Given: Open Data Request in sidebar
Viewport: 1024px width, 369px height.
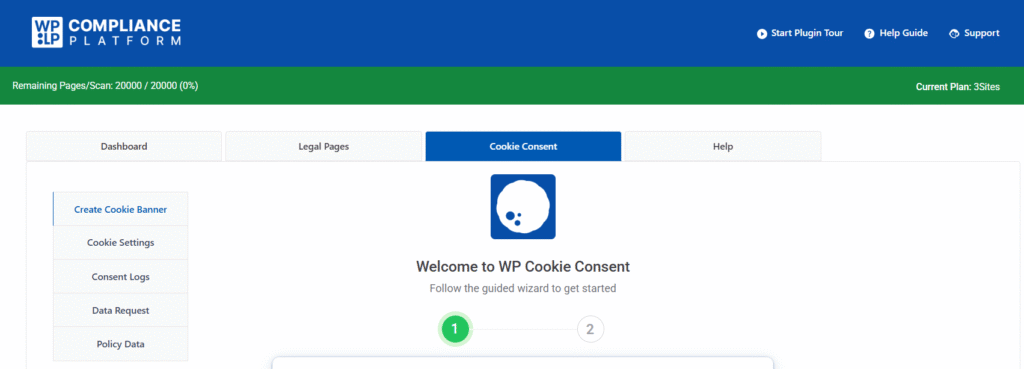Looking at the screenshot, I should pos(120,310).
